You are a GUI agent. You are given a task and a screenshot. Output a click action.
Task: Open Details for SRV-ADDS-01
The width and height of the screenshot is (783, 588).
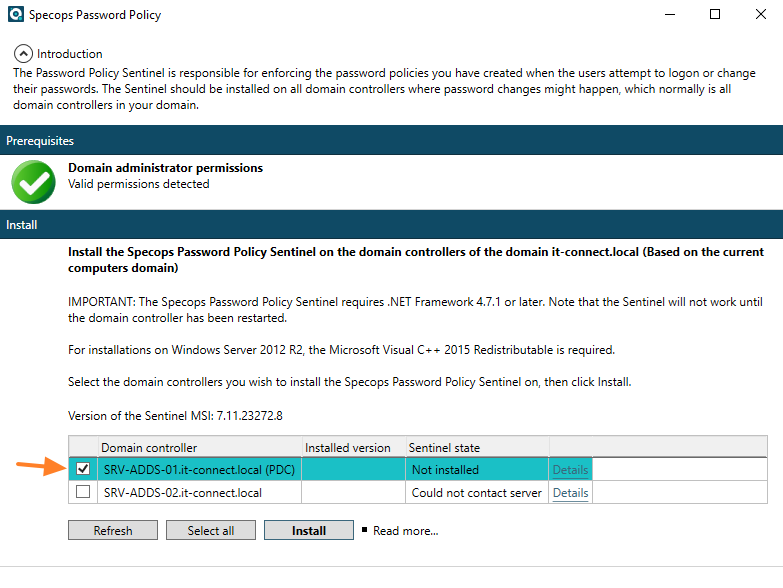pyautogui.click(x=570, y=470)
